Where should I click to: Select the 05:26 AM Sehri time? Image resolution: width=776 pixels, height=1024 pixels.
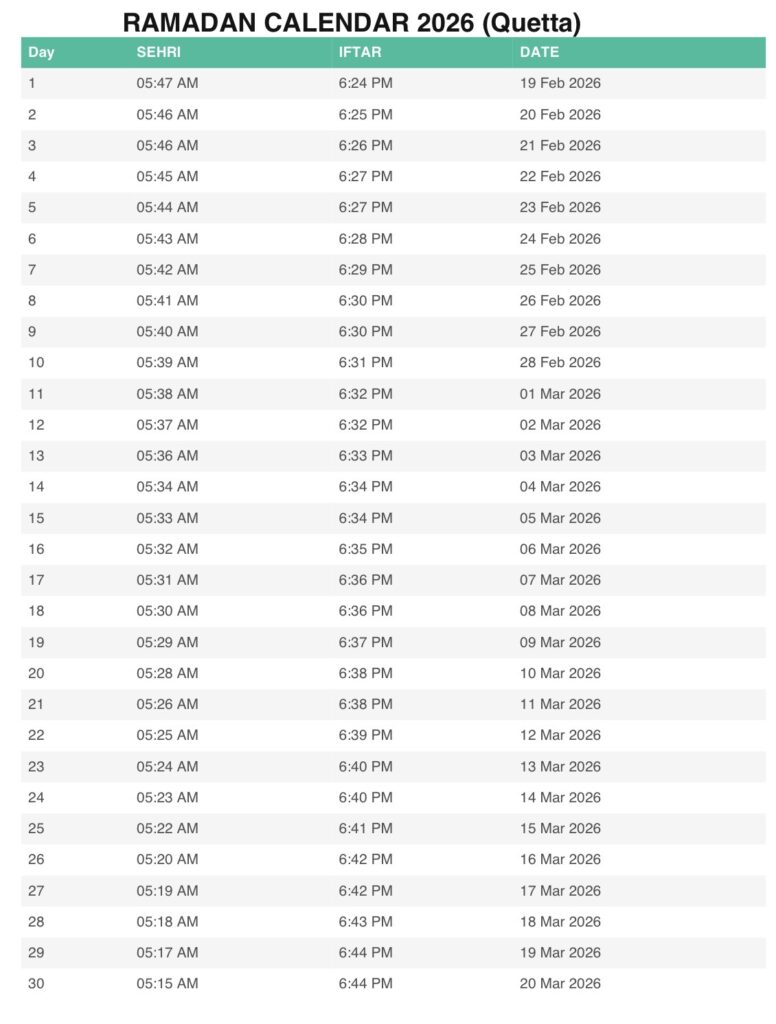(167, 704)
